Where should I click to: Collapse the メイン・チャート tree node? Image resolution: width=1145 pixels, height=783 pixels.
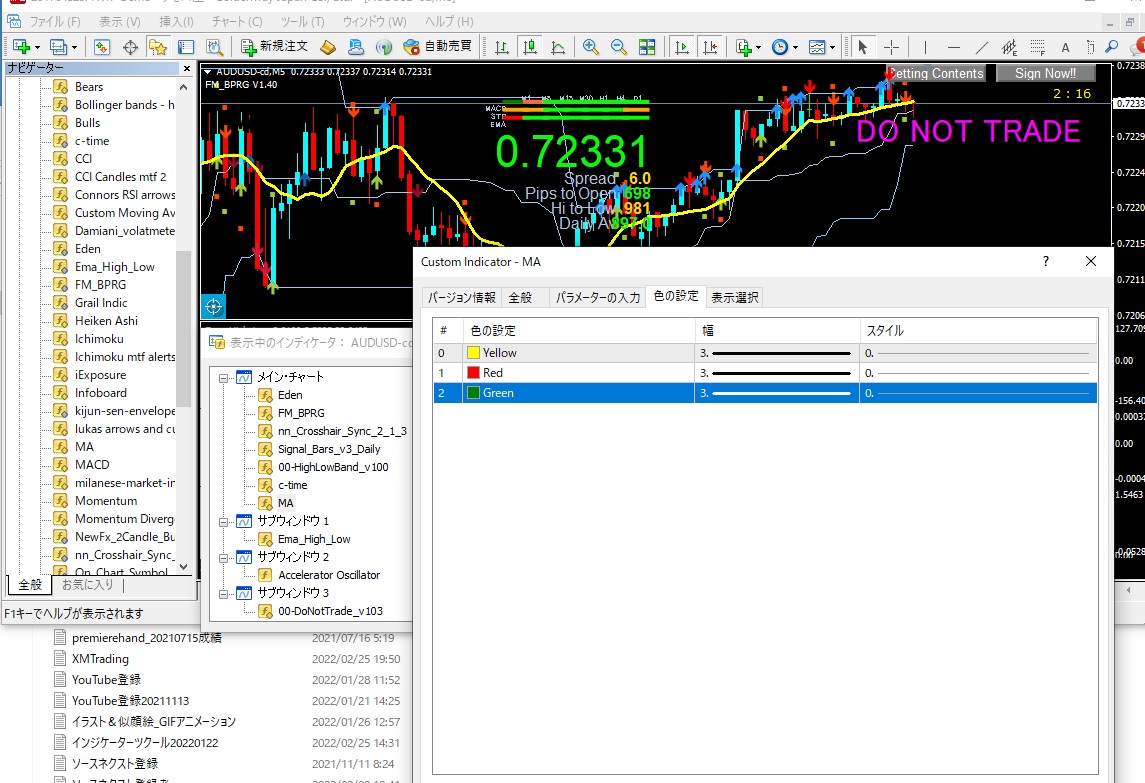(224, 377)
